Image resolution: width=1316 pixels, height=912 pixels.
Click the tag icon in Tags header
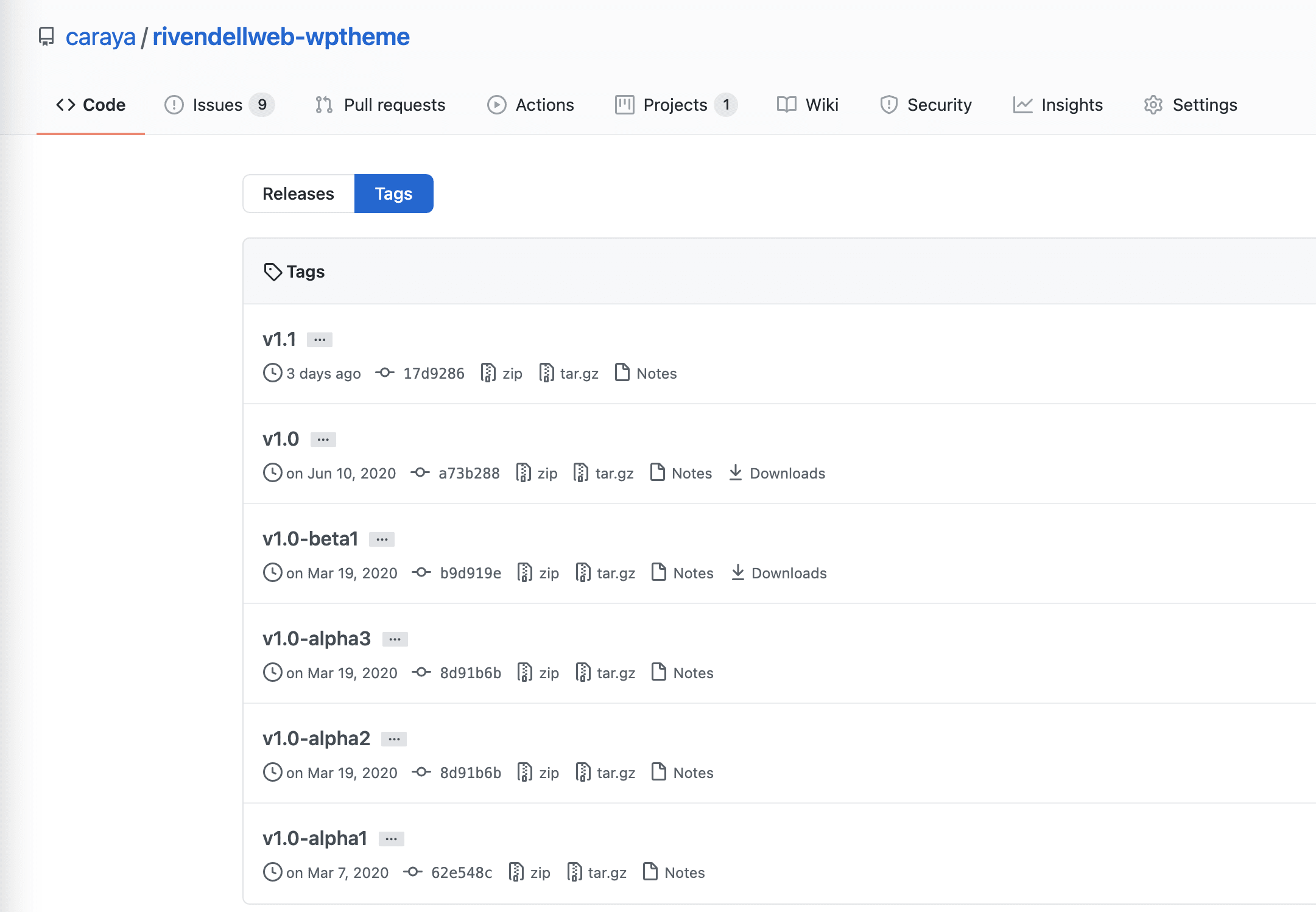pyautogui.click(x=272, y=272)
